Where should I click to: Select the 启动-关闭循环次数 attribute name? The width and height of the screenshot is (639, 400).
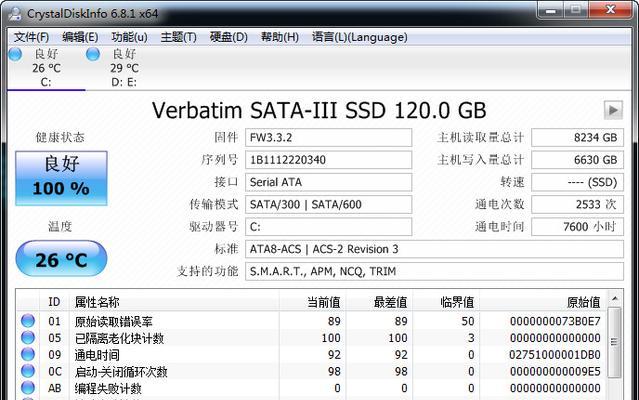click(121, 371)
